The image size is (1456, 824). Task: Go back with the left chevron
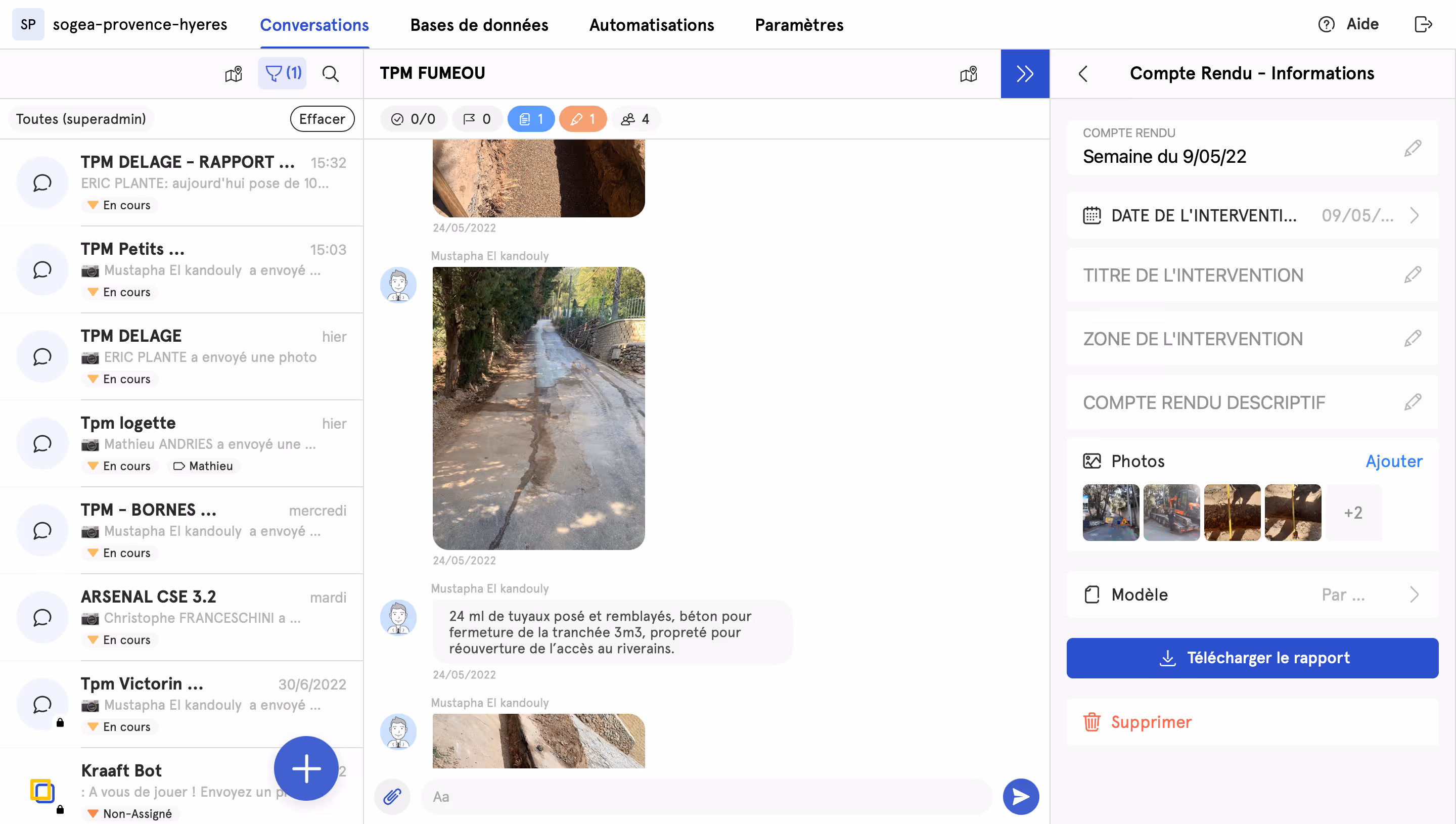pyautogui.click(x=1083, y=74)
